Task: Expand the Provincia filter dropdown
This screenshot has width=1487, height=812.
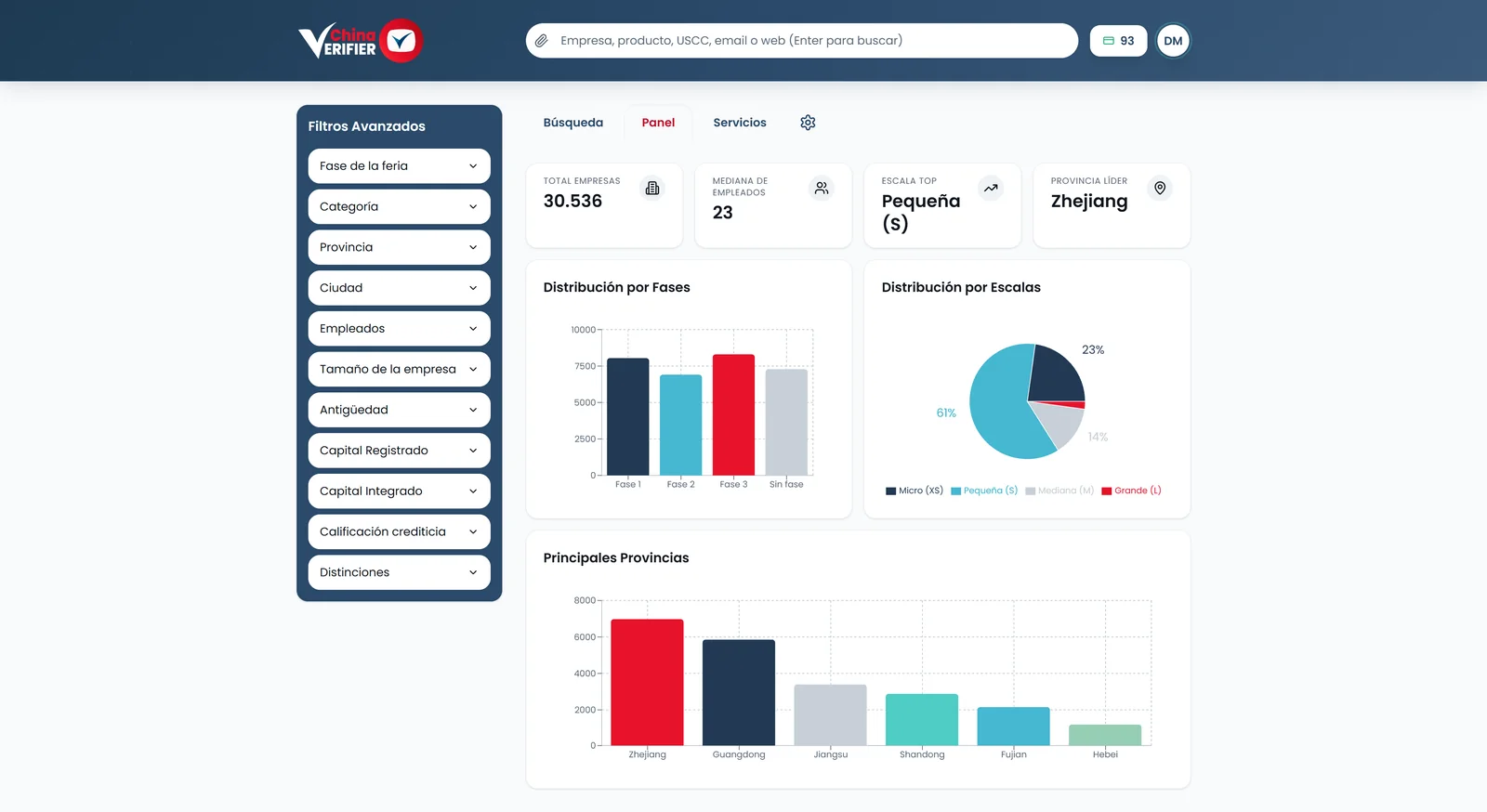Action: click(x=399, y=247)
